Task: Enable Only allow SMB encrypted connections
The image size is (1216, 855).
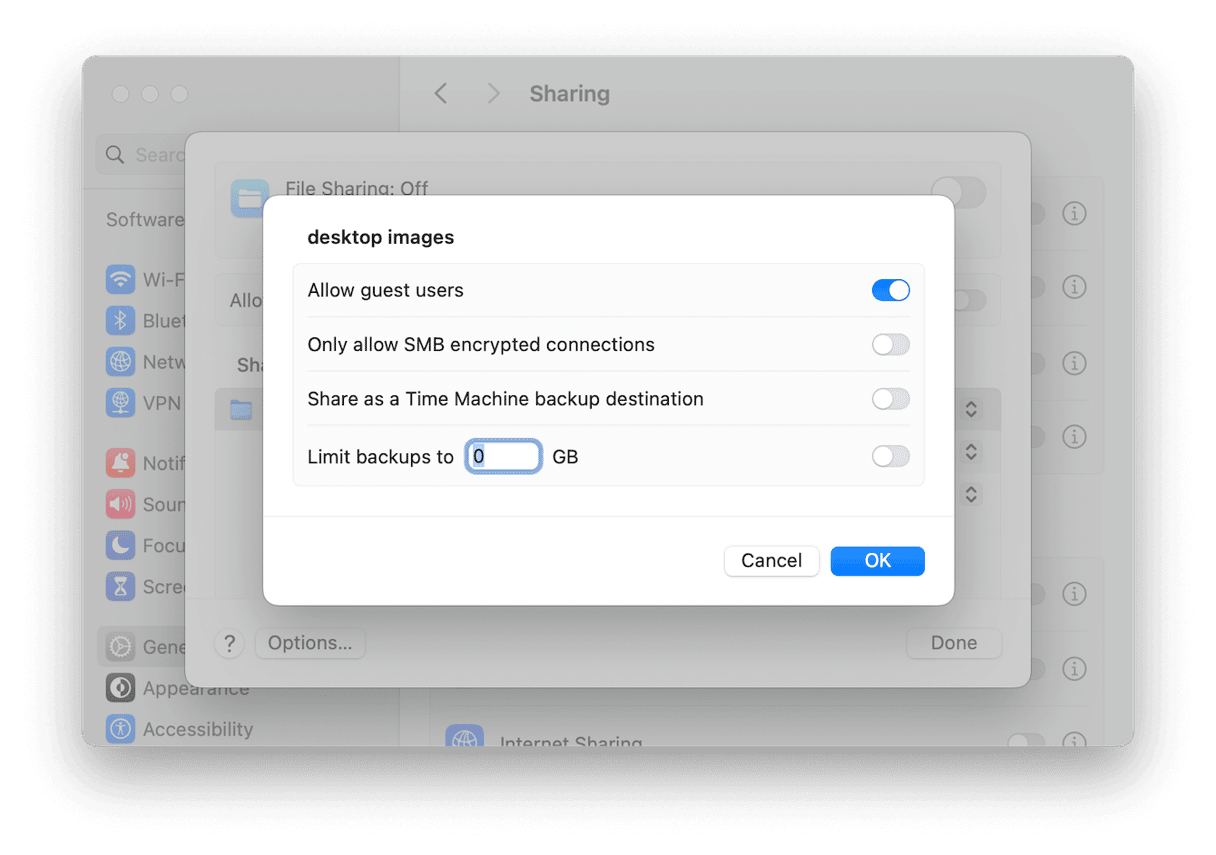Action: [x=890, y=344]
